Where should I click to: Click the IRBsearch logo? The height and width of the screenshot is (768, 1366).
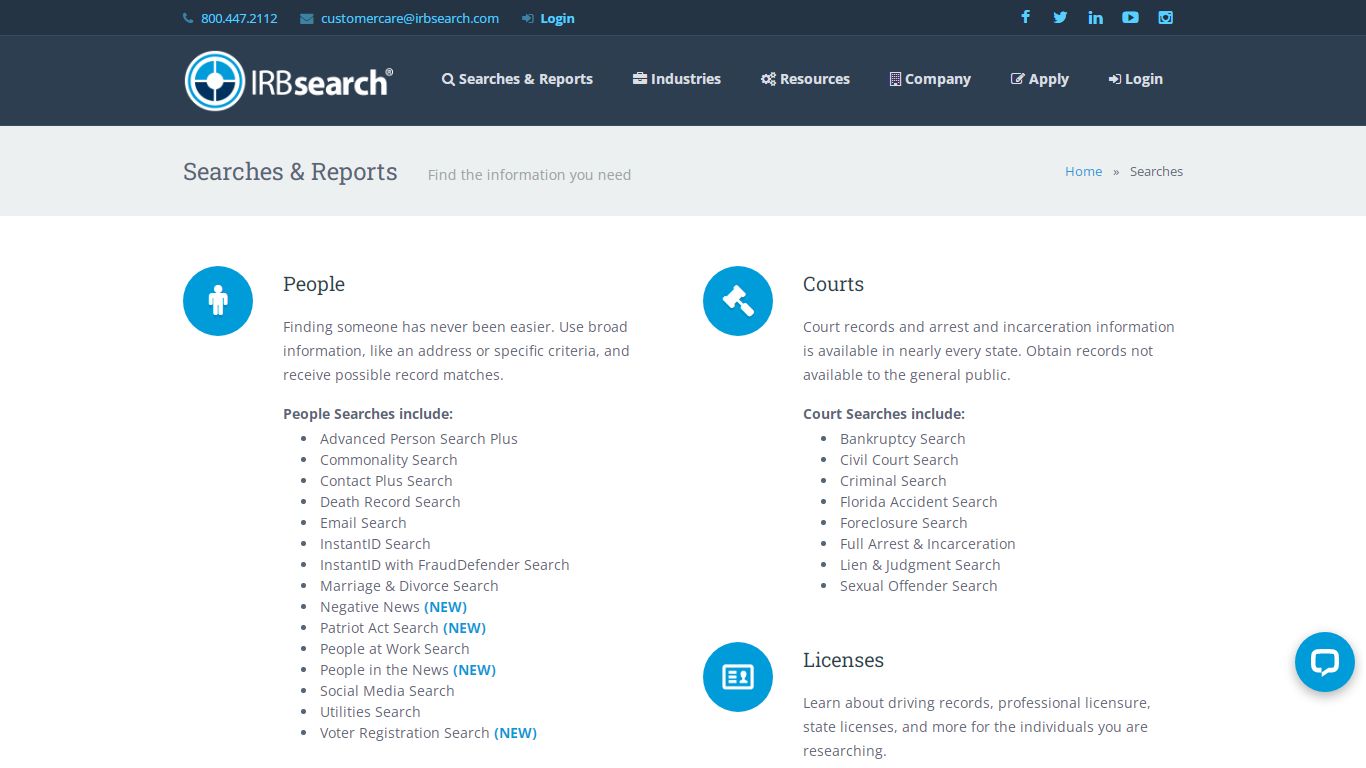289,81
